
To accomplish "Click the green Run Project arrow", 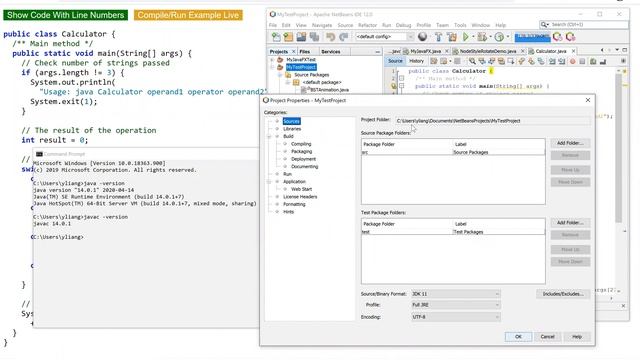I will [466, 37].
